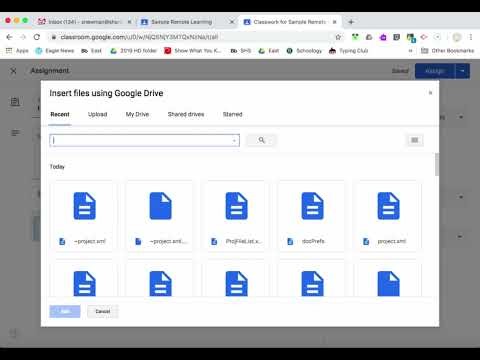Close the Classwork tab
The width and height of the screenshot is (480, 360).
(x=335, y=22)
